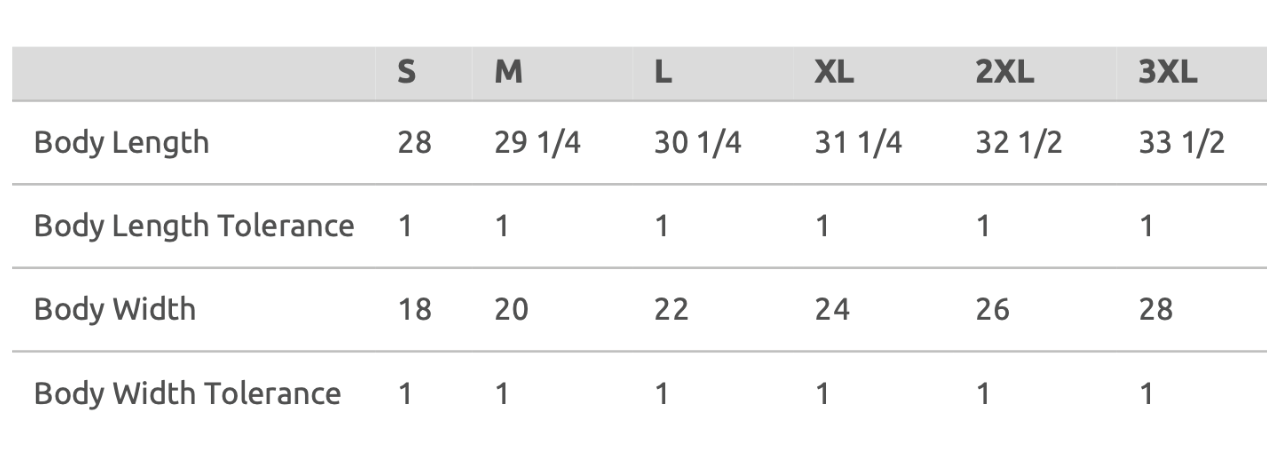This screenshot has height=460, width=1280.
Task: Click Body Length value 32 1/2
Action: pyautogui.click(x=1019, y=143)
